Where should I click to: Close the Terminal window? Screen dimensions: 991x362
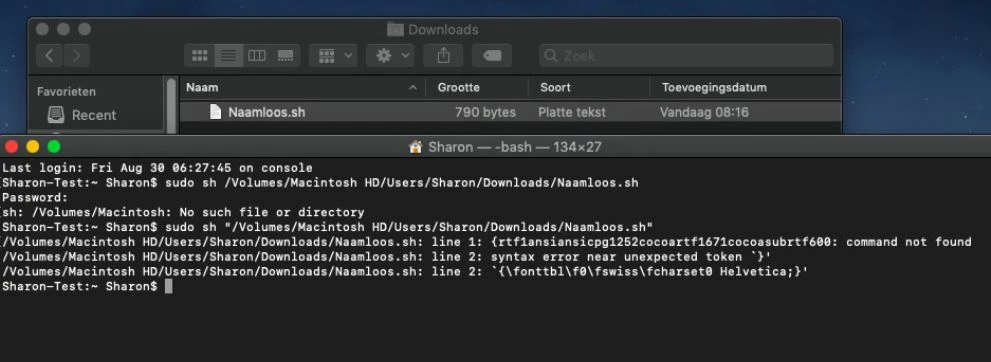click(11, 147)
